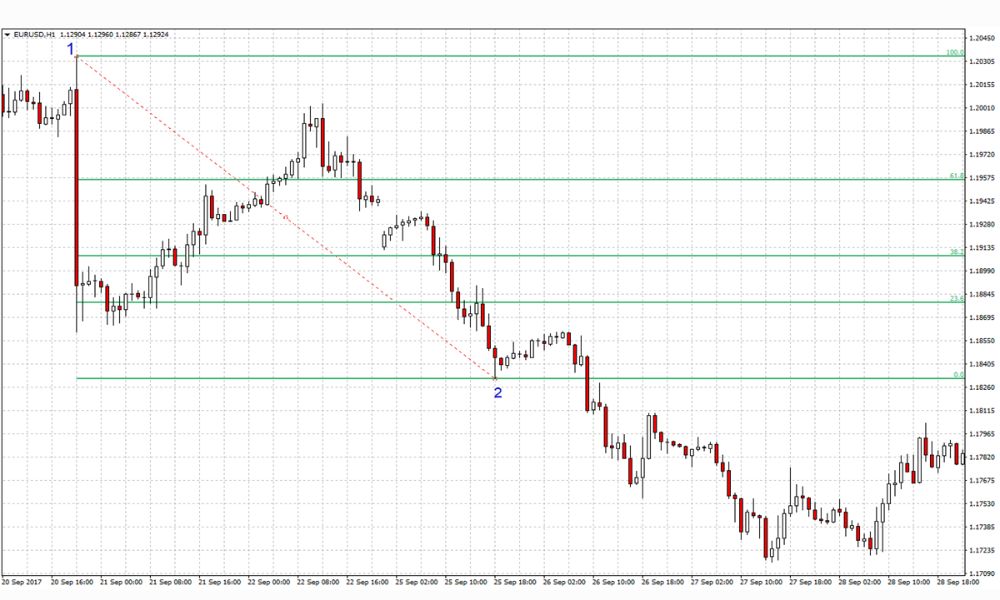Select Fibonacci anchor point labeled 2
Screen dimensions: 1000x600
point(497,392)
